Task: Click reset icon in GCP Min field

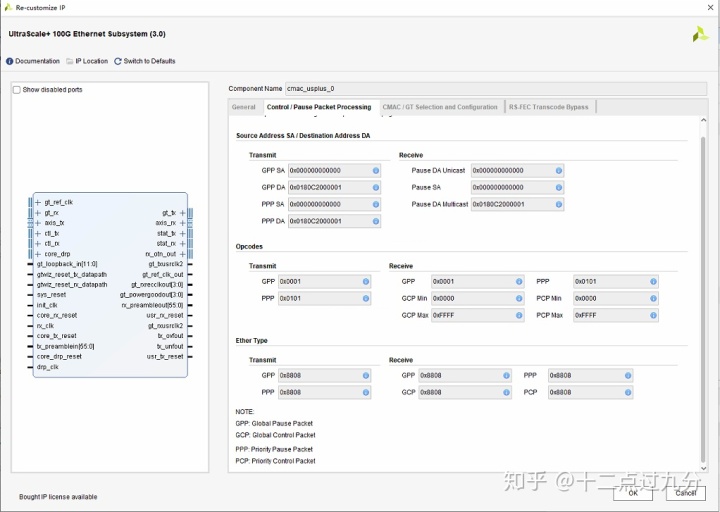Action: [519, 298]
